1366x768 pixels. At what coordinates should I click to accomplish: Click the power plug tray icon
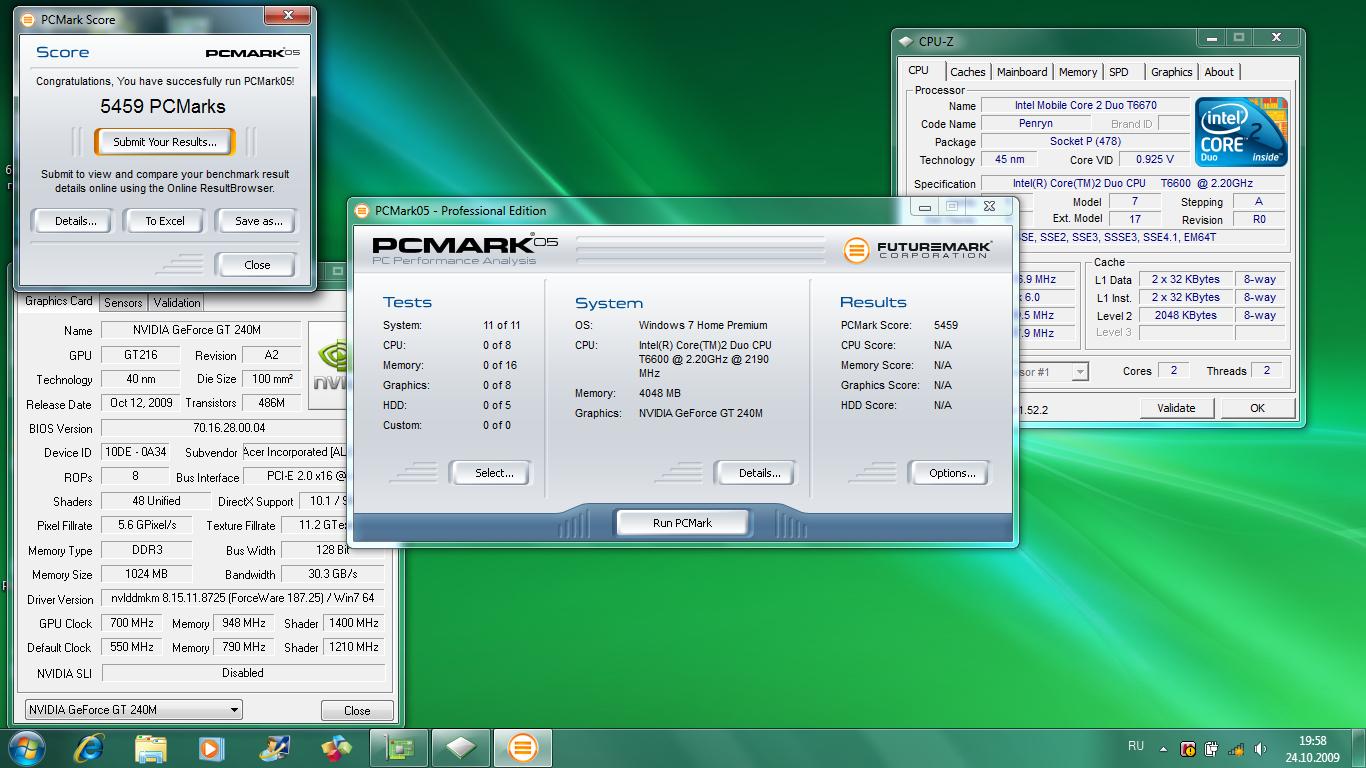pos(1212,748)
